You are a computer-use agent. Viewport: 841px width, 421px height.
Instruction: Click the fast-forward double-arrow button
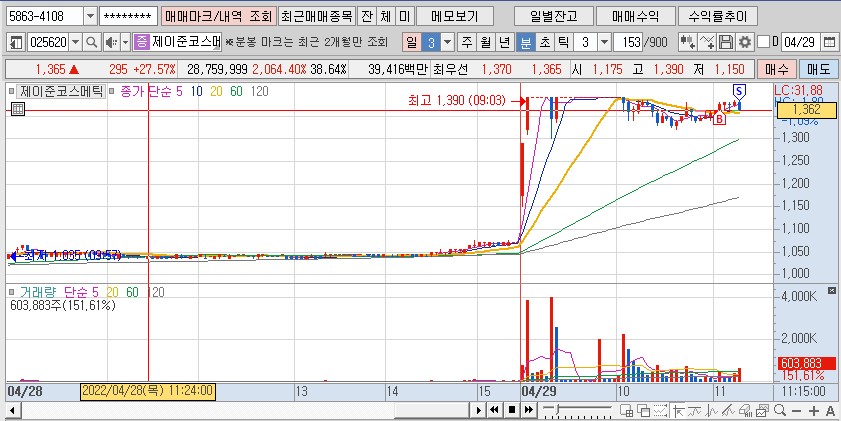[528, 410]
